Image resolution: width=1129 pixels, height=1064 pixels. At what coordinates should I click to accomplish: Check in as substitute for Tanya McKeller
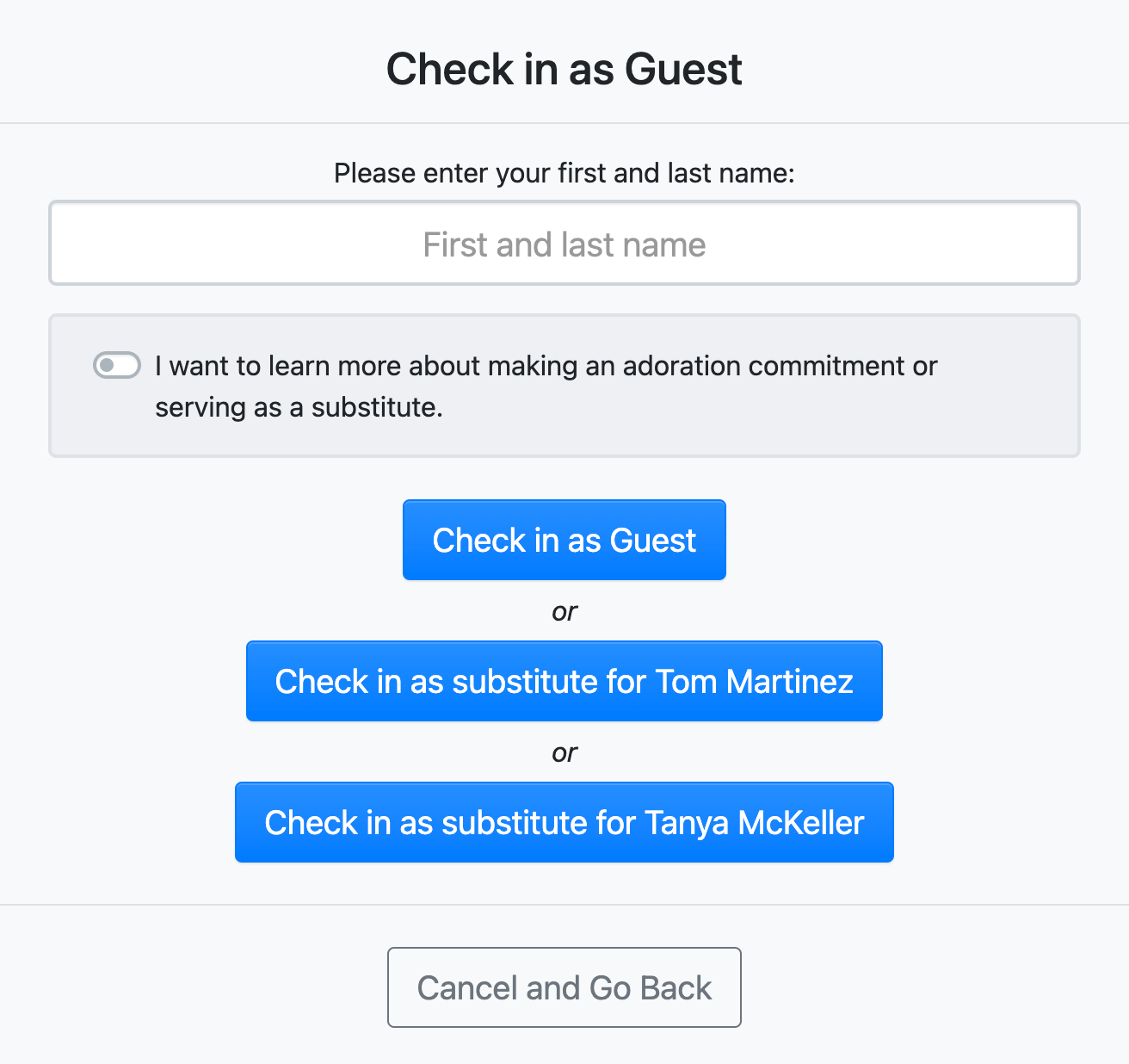(x=564, y=822)
